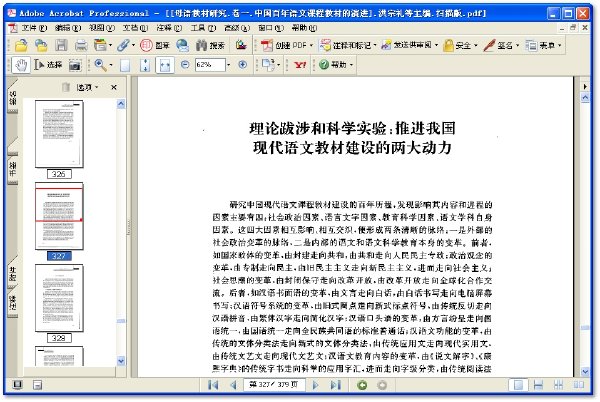Click the document scrollbar down arrow
600x402 pixels.
pyautogui.click(x=585, y=371)
